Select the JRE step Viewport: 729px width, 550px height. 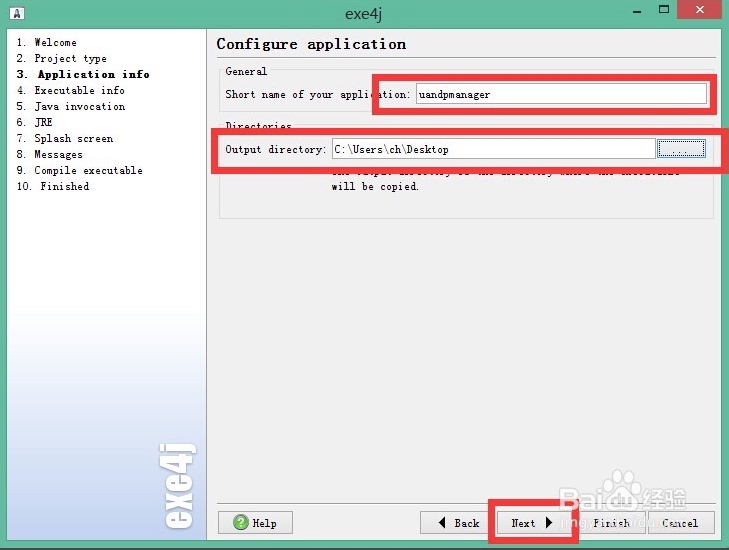coord(34,122)
